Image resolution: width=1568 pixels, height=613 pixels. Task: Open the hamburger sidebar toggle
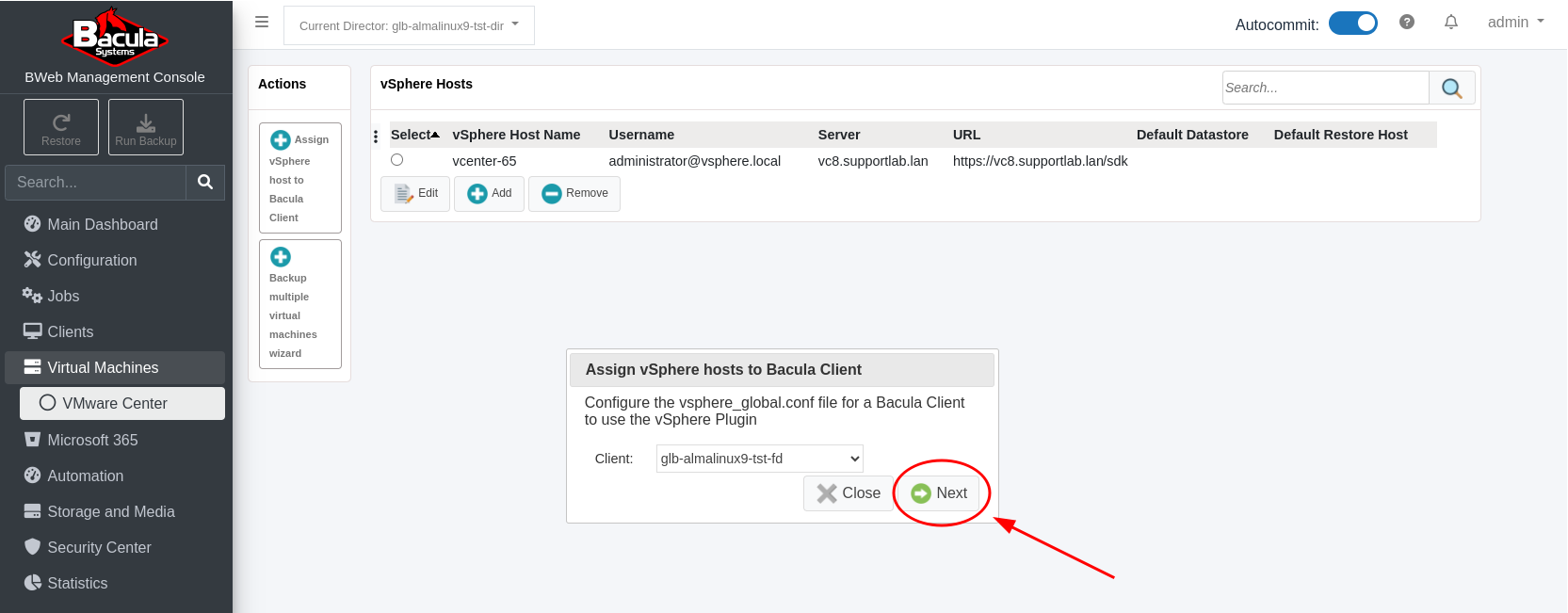(x=262, y=22)
